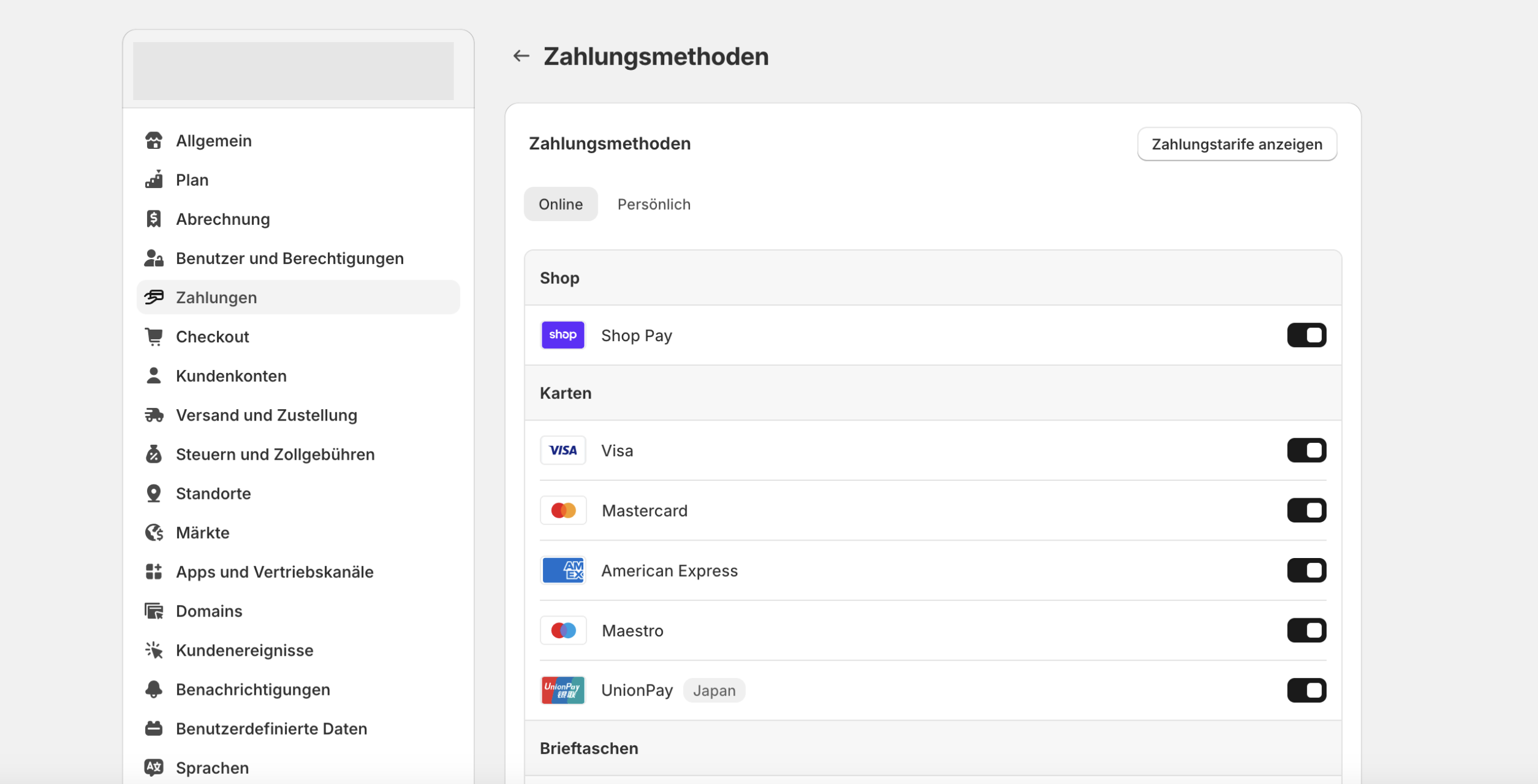This screenshot has width=1538, height=784.
Task: Click the Kundenereignisse cursor icon
Action: pos(154,650)
